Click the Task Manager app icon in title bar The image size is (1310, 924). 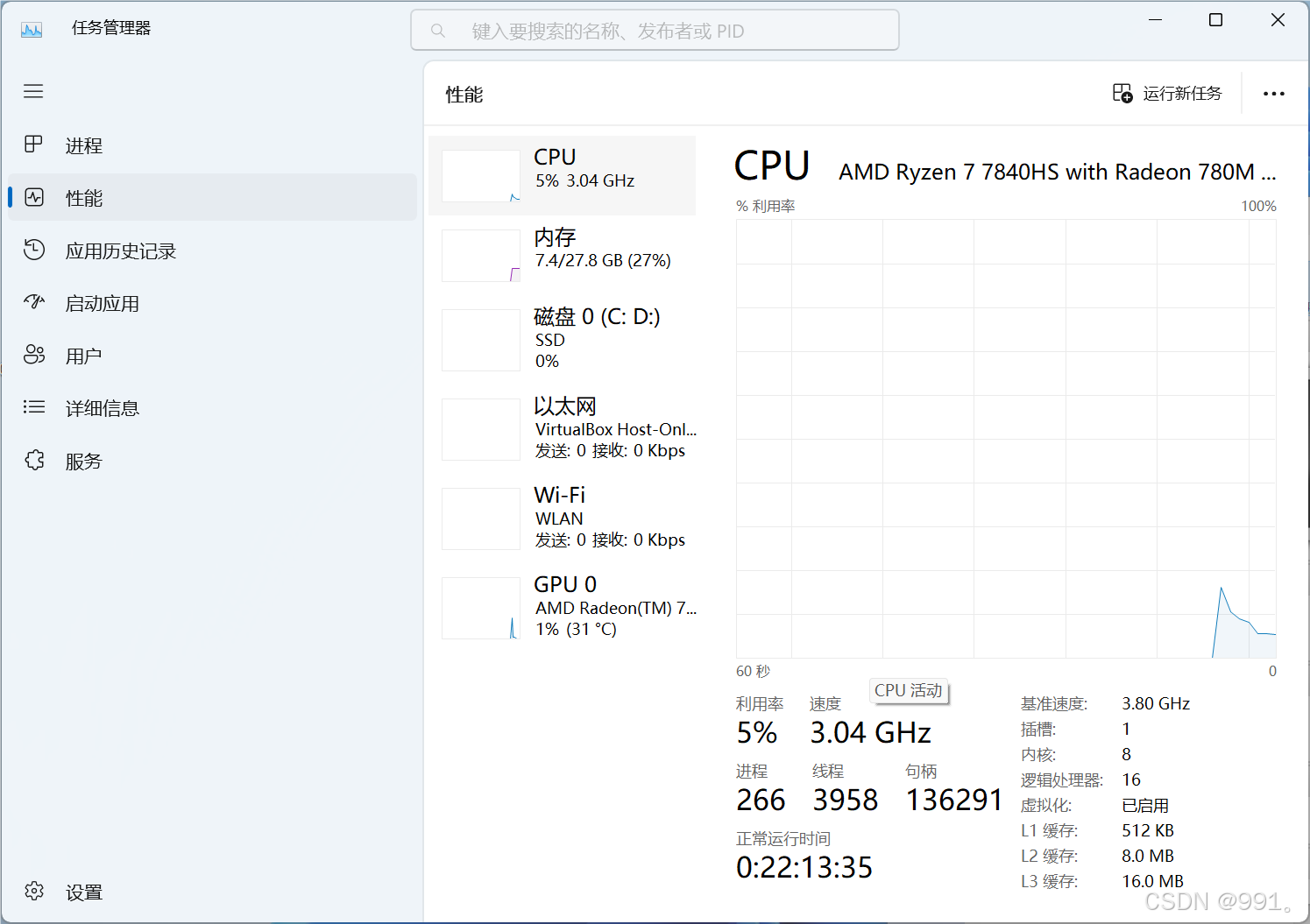32,30
